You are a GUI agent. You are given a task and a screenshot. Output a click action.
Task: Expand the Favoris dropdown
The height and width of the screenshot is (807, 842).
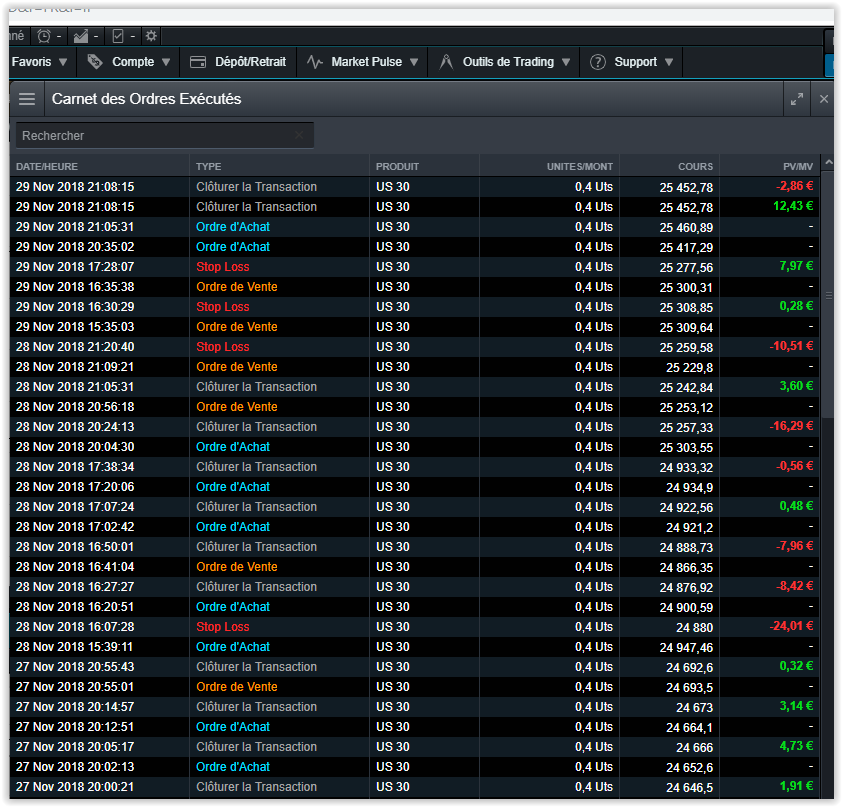point(40,62)
